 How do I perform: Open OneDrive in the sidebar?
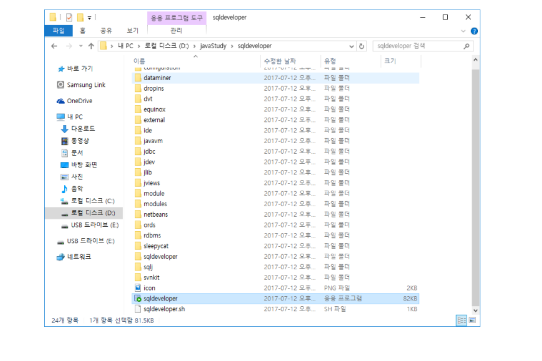click(x=74, y=101)
